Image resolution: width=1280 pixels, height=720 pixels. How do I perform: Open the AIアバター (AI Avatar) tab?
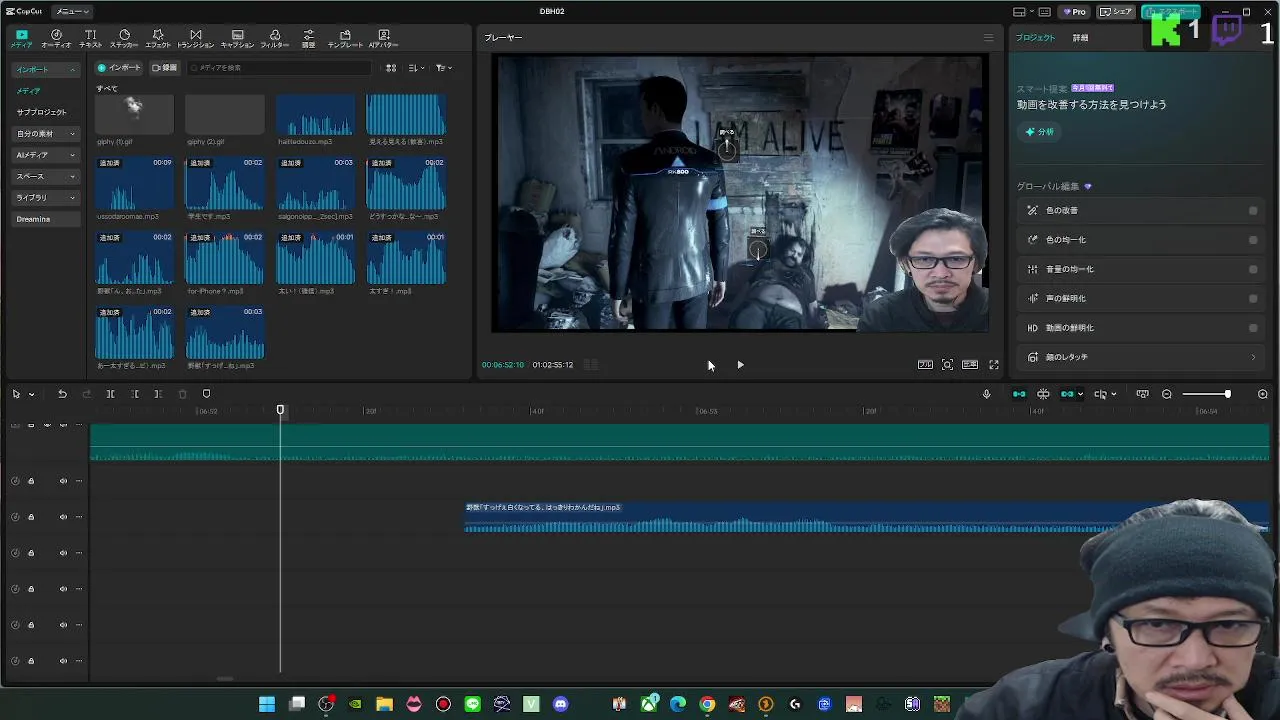[383, 39]
